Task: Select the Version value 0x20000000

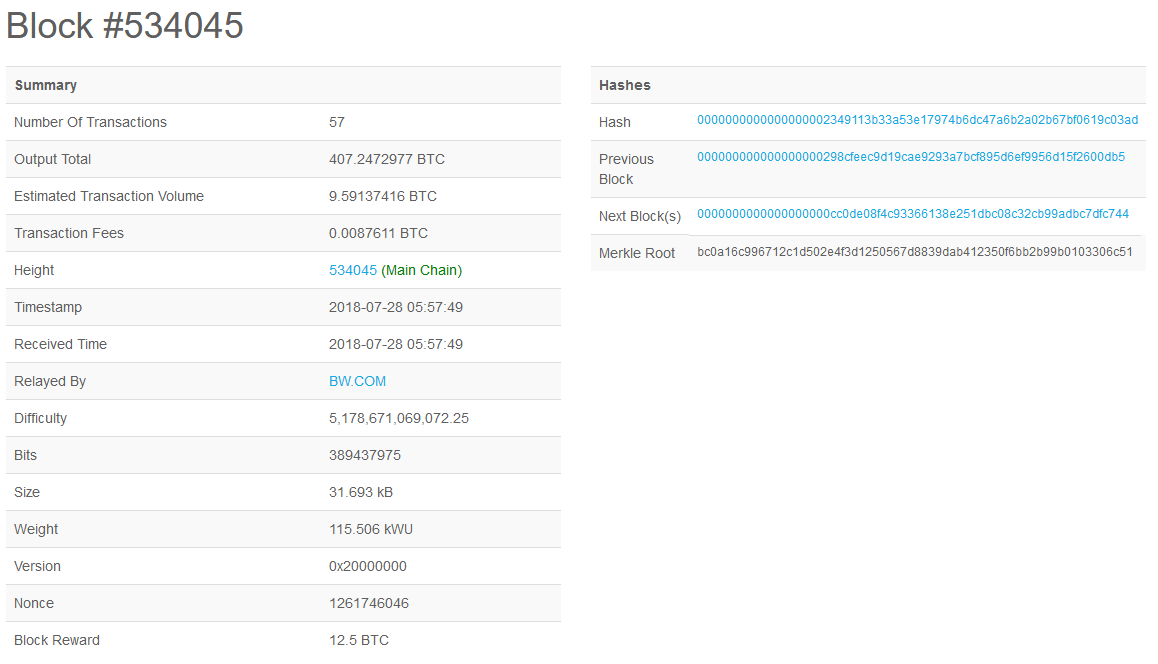Action: point(367,566)
